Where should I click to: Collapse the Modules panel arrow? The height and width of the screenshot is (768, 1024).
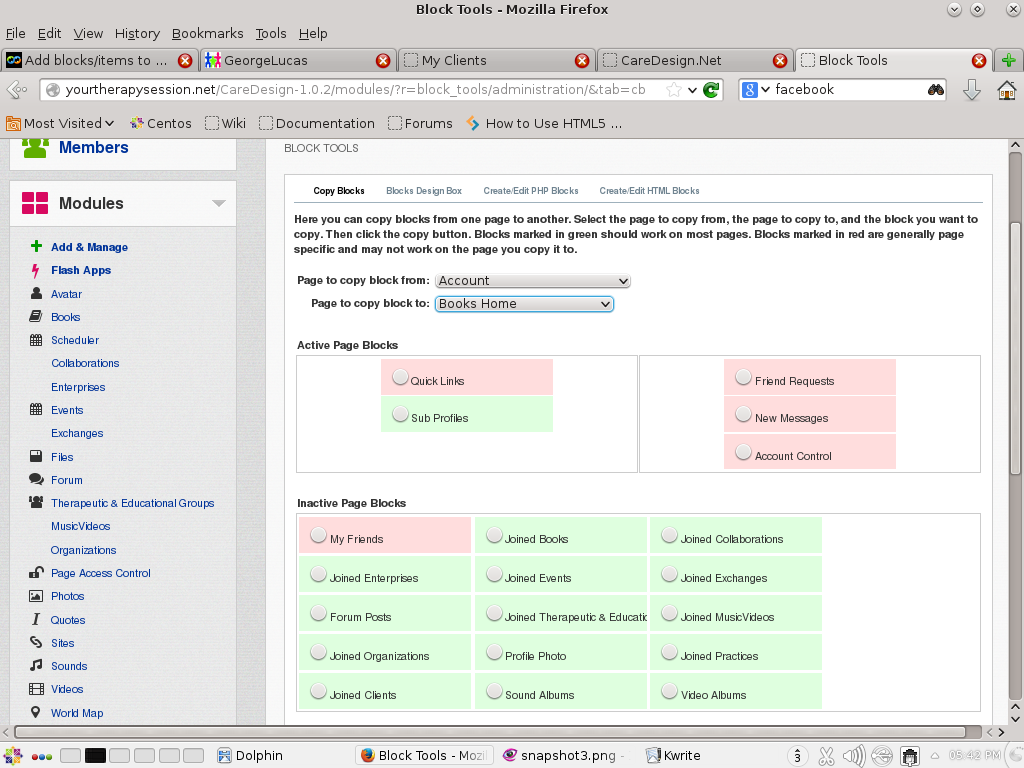click(x=218, y=204)
